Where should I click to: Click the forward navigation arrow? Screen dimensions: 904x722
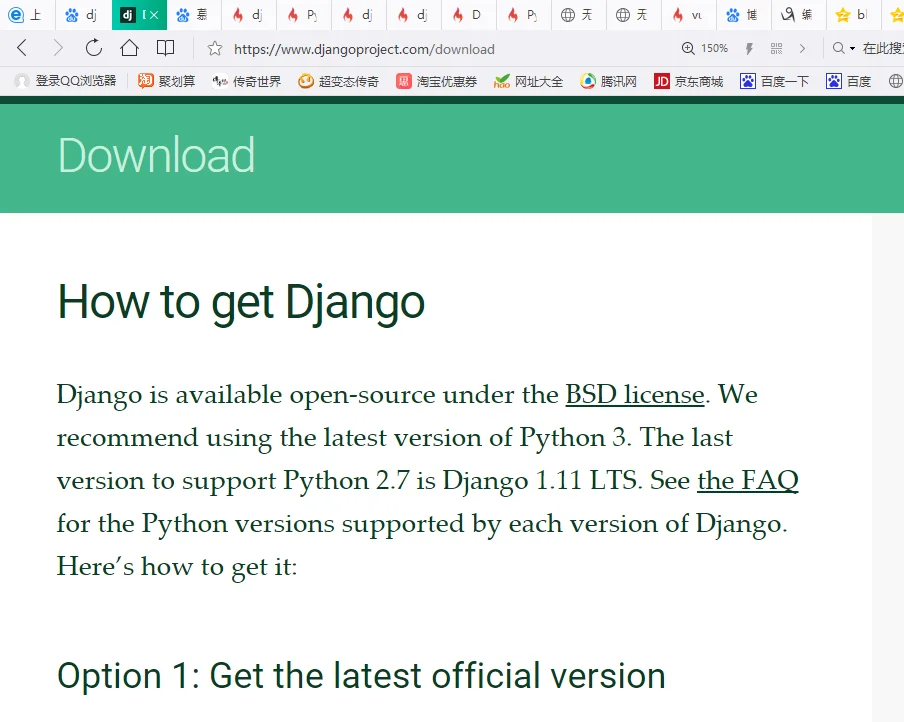58,48
